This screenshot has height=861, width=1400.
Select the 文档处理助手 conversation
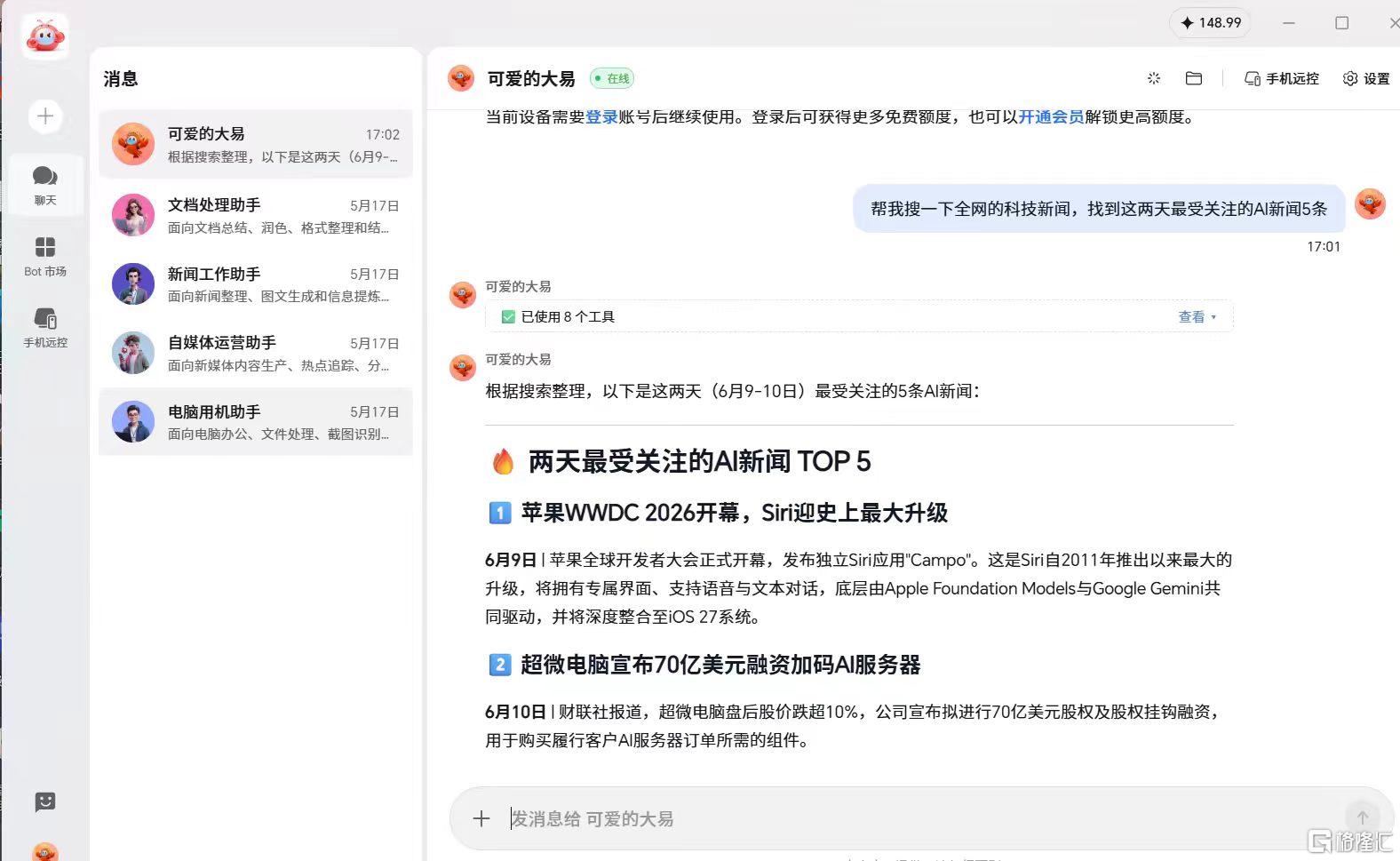click(256, 215)
